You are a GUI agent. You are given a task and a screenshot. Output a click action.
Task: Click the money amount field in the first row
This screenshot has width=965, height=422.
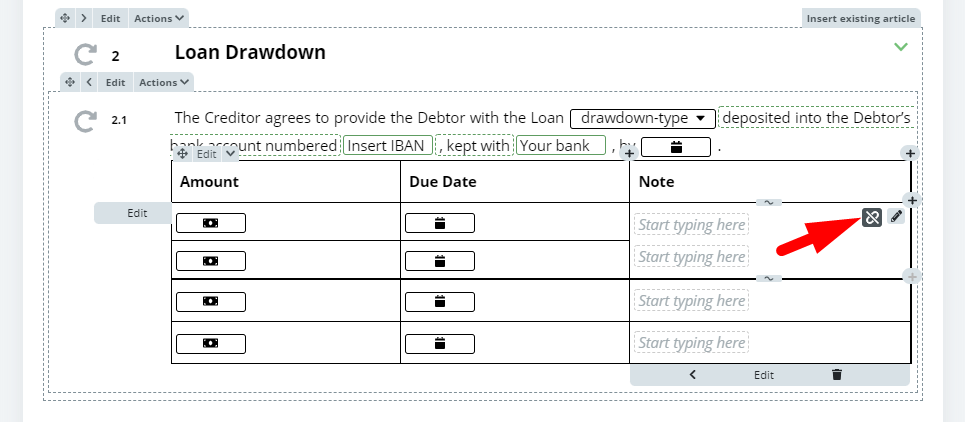pyautogui.click(x=210, y=223)
